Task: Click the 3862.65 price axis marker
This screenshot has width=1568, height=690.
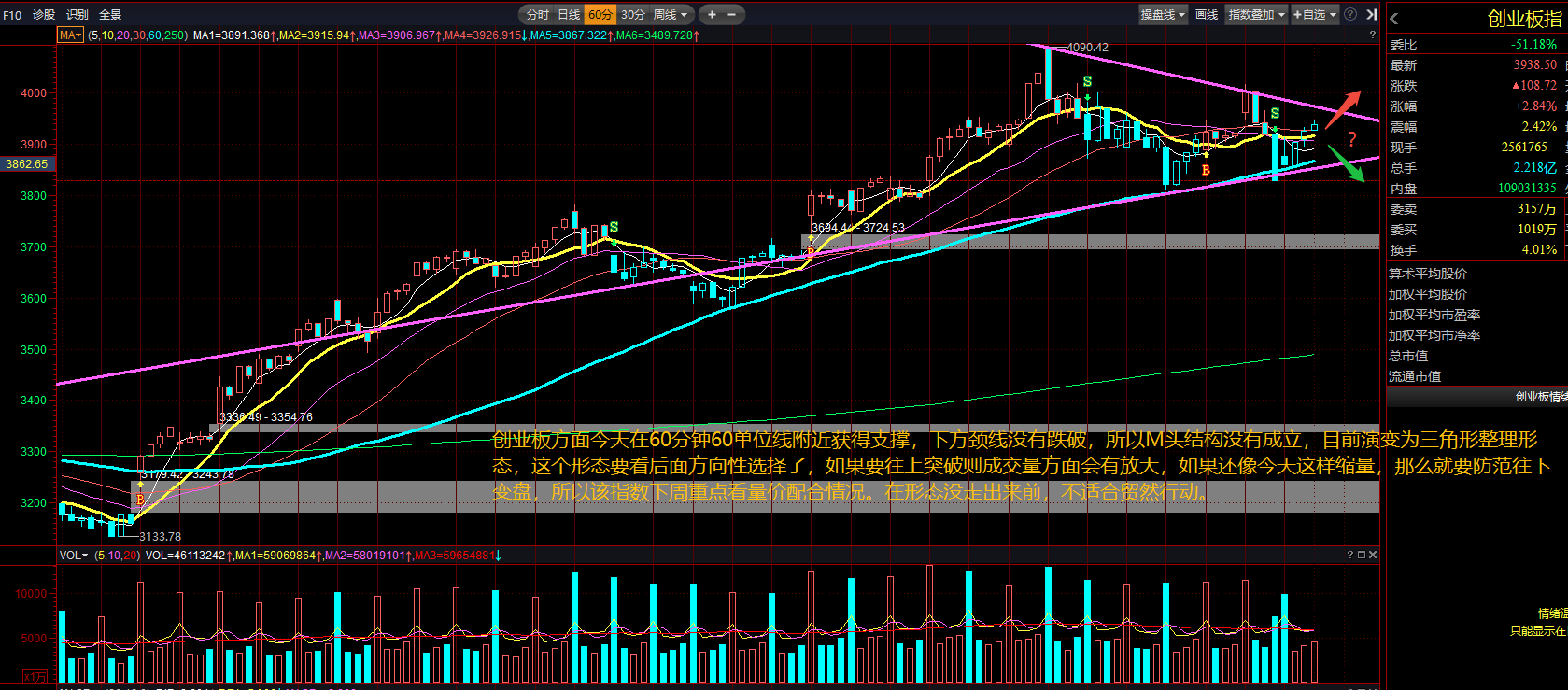Action: (27, 164)
